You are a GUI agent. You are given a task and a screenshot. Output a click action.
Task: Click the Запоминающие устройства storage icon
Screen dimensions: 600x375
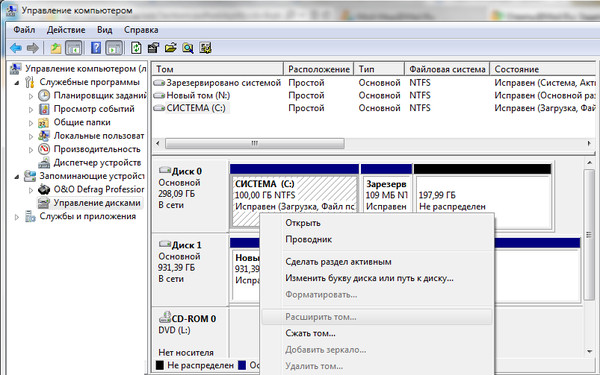(x=30, y=176)
